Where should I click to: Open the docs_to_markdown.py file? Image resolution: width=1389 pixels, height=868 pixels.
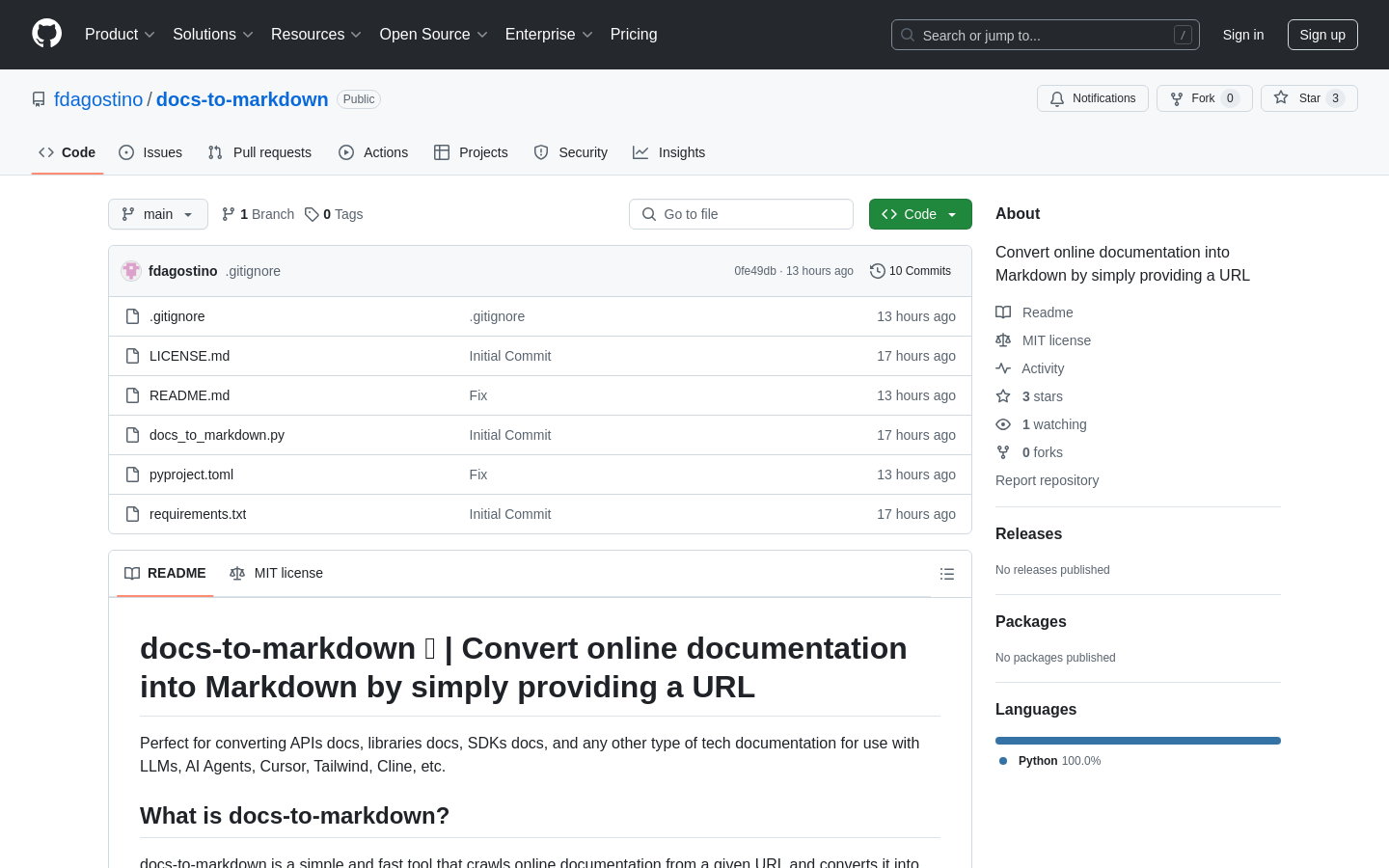tap(217, 435)
